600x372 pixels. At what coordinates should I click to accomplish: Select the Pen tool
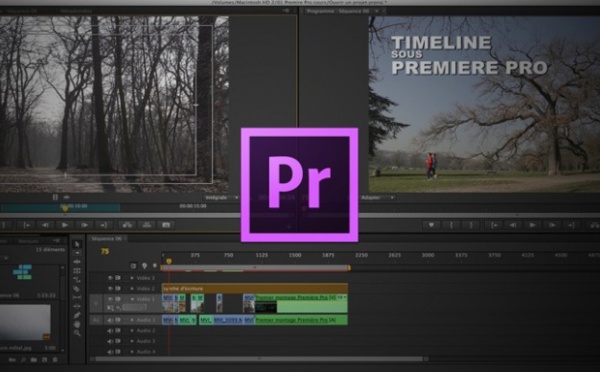pyautogui.click(x=77, y=315)
